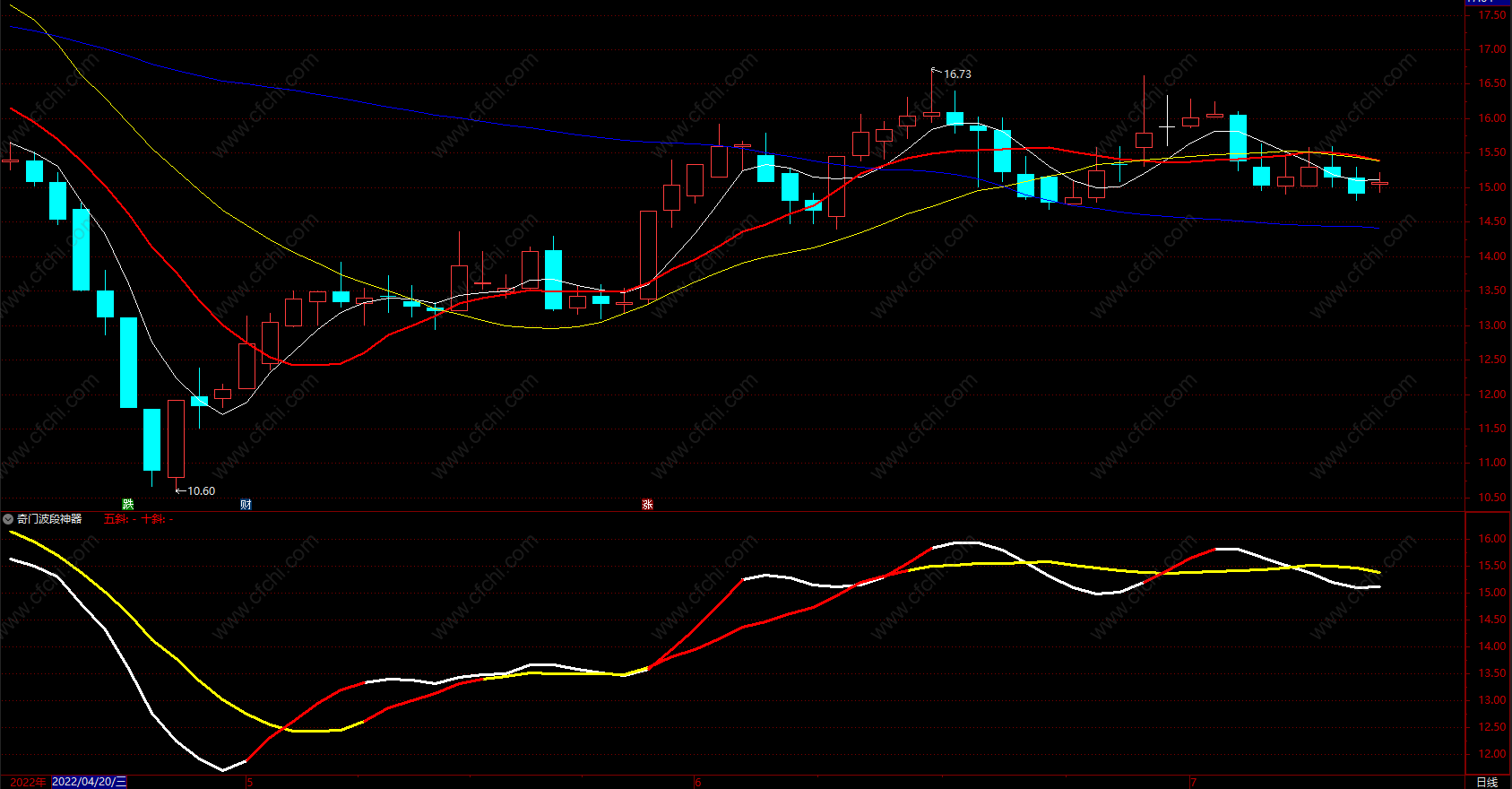This screenshot has height=789, width=1512.
Task: Click the red 涨 event marker icon
Action: [x=647, y=505]
